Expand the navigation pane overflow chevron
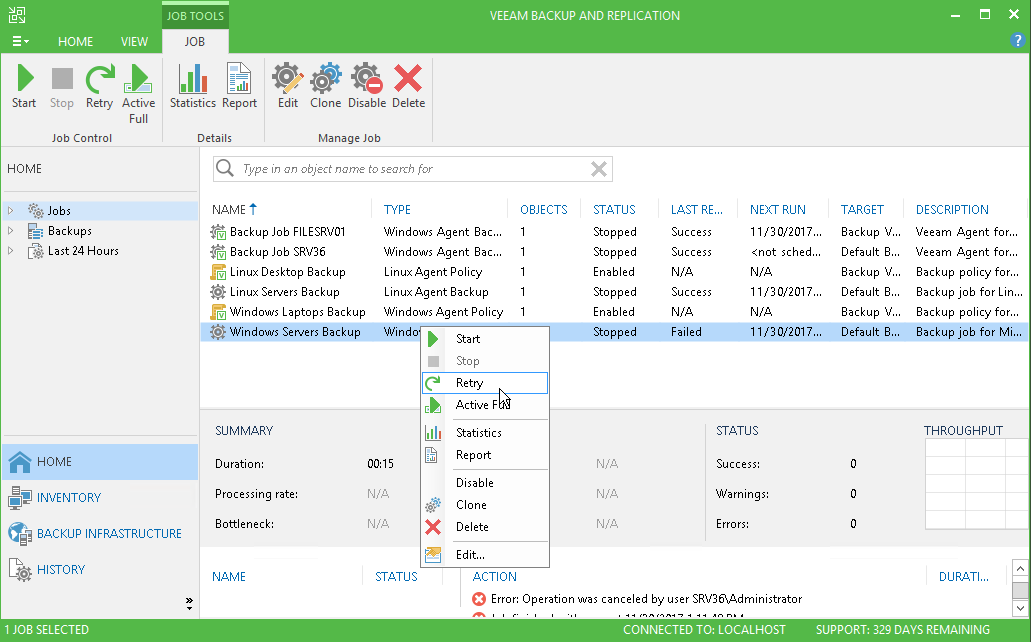1031x642 pixels. 189,603
